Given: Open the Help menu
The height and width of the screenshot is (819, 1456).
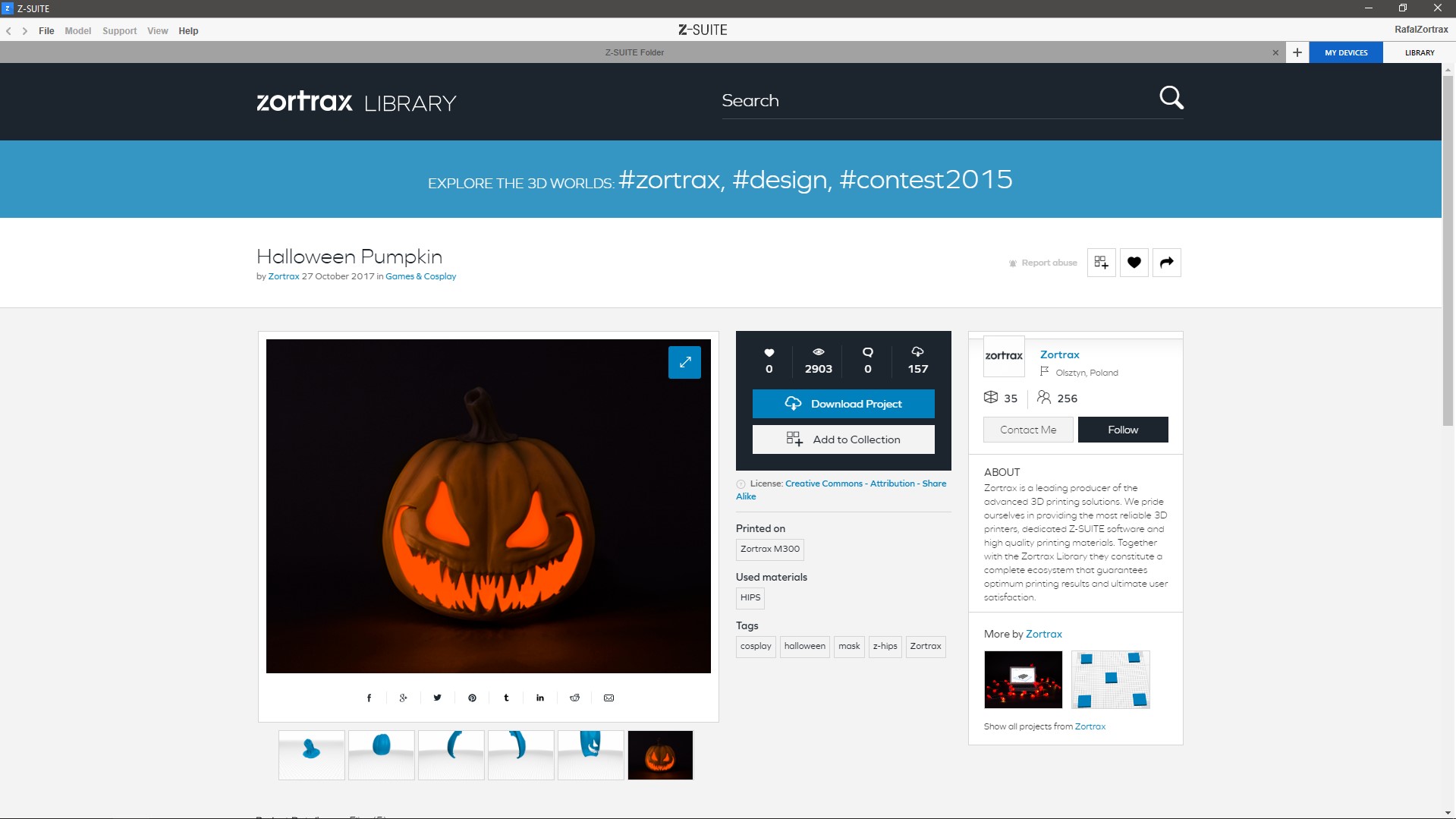Looking at the screenshot, I should (x=188, y=31).
